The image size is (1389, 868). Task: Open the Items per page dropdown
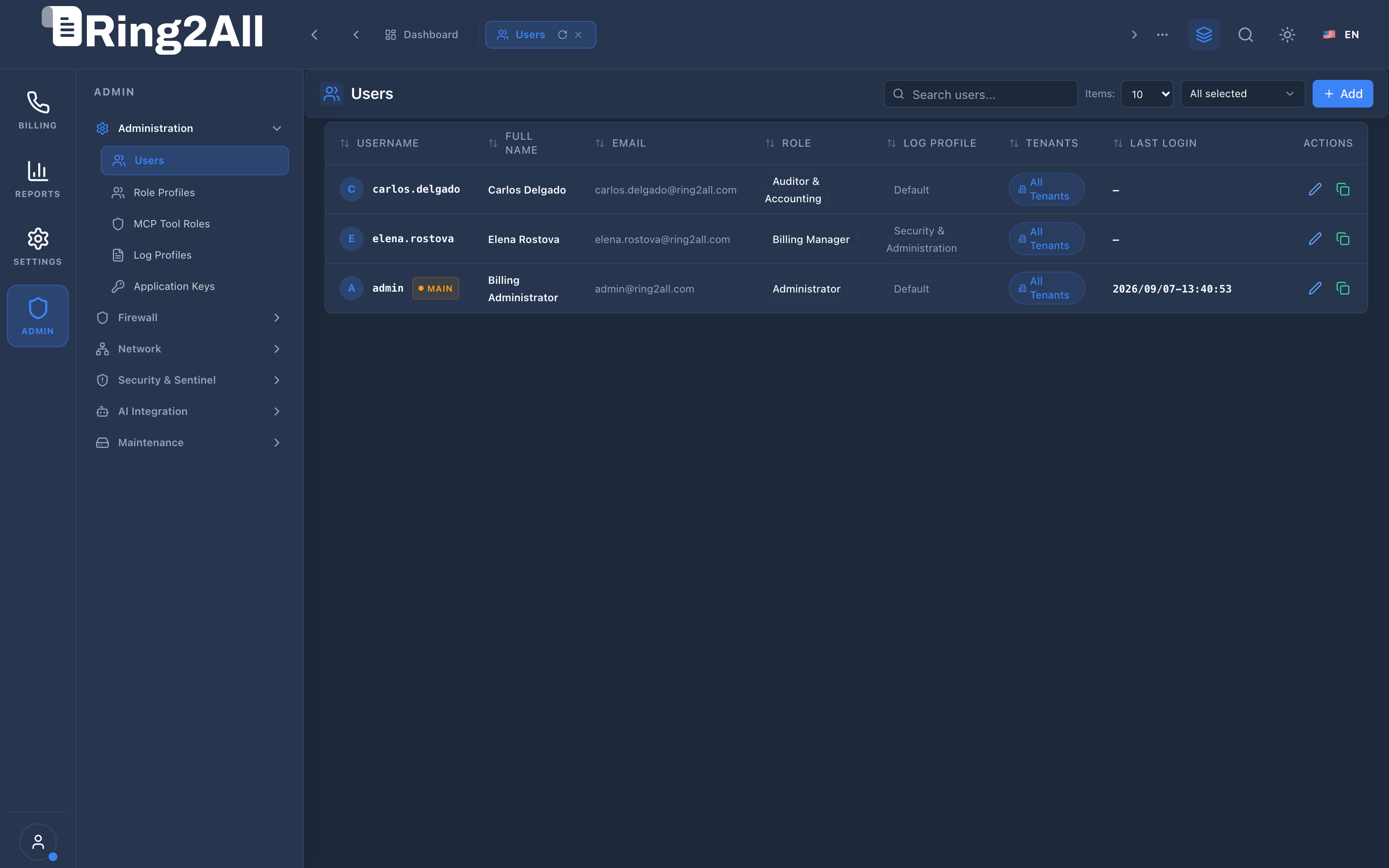(x=1147, y=94)
